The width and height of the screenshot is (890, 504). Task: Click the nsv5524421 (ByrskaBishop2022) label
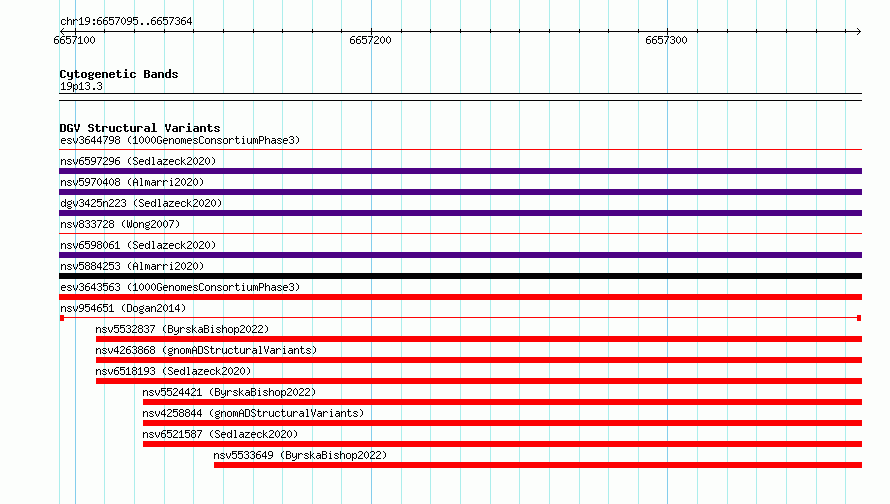229,392
